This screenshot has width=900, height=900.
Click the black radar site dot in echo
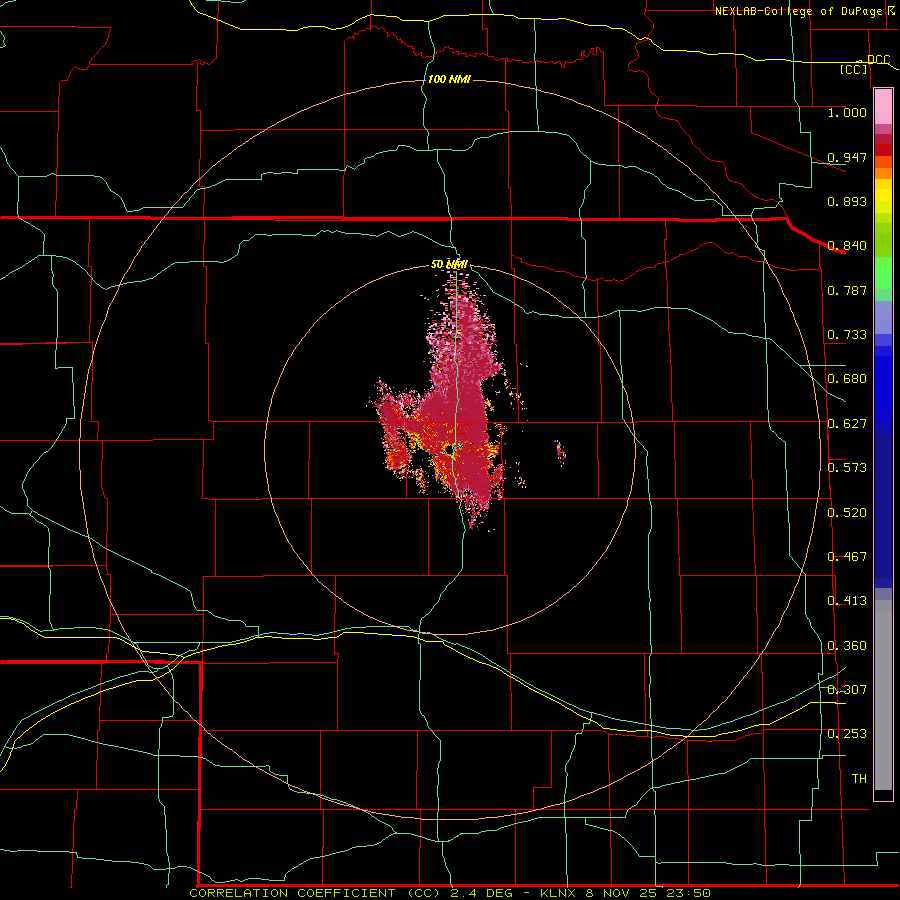[451, 451]
